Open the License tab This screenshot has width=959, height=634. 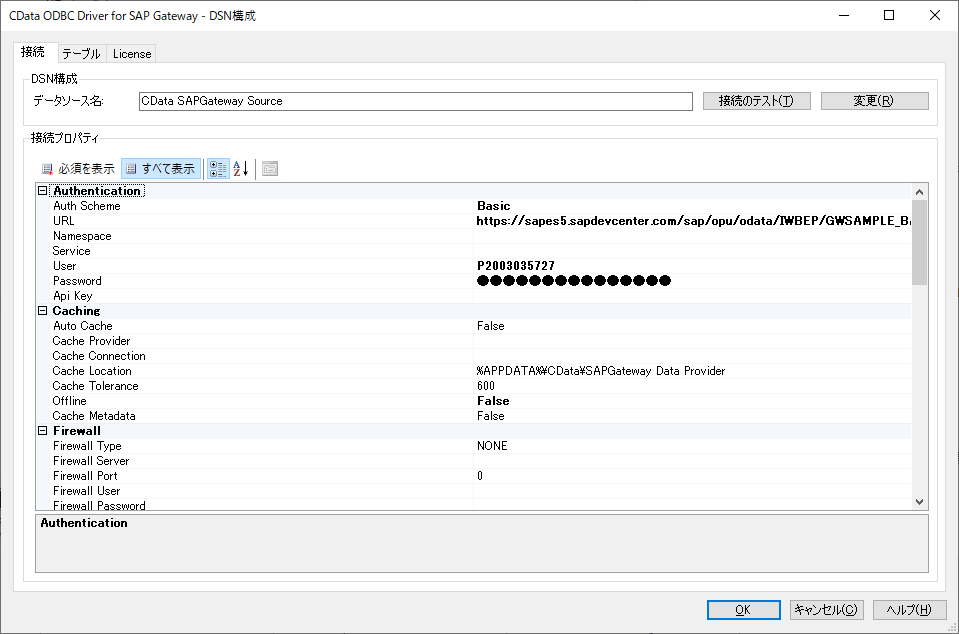coord(132,54)
